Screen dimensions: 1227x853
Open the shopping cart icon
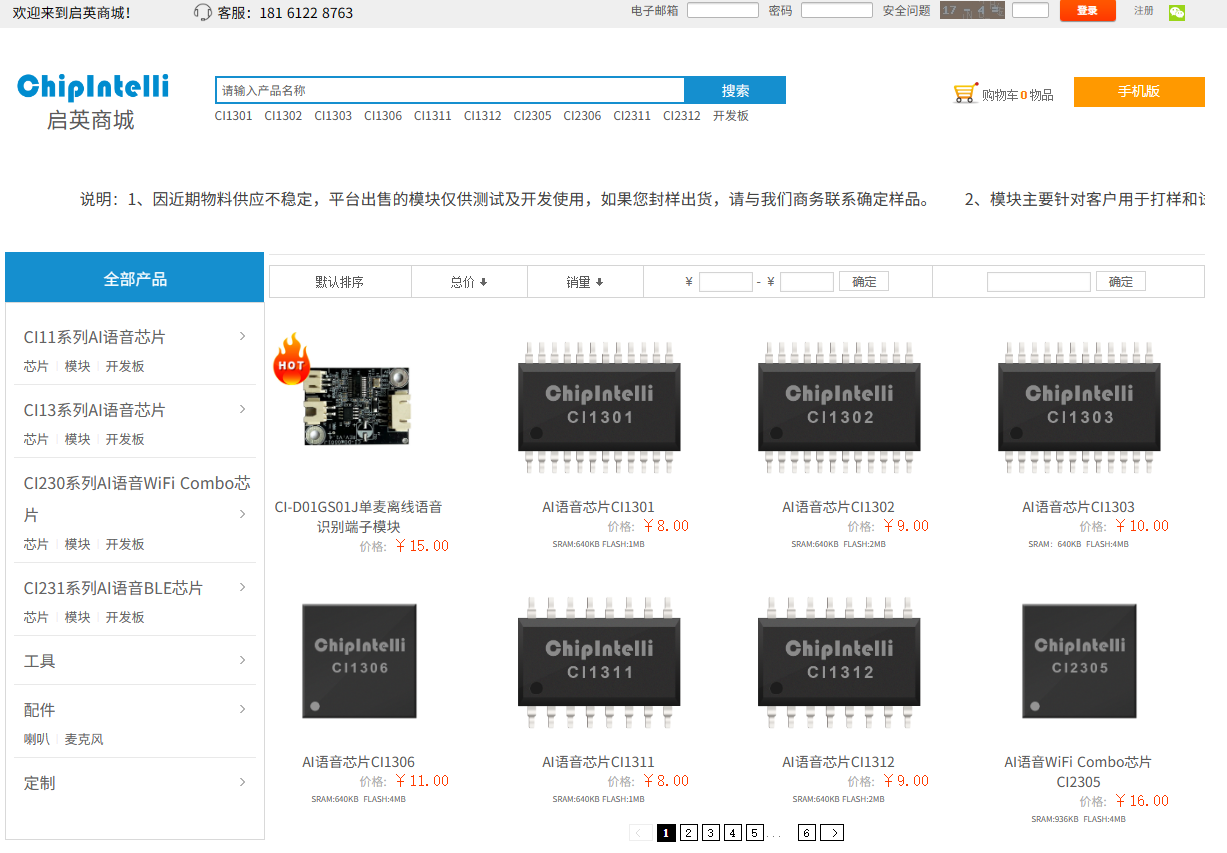pos(964,94)
